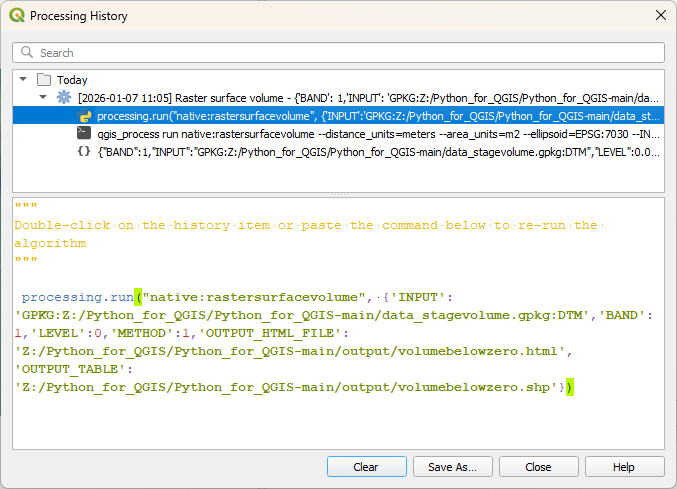The height and width of the screenshot is (489, 677).
Task: Select the Today group label
Action: tap(72, 80)
